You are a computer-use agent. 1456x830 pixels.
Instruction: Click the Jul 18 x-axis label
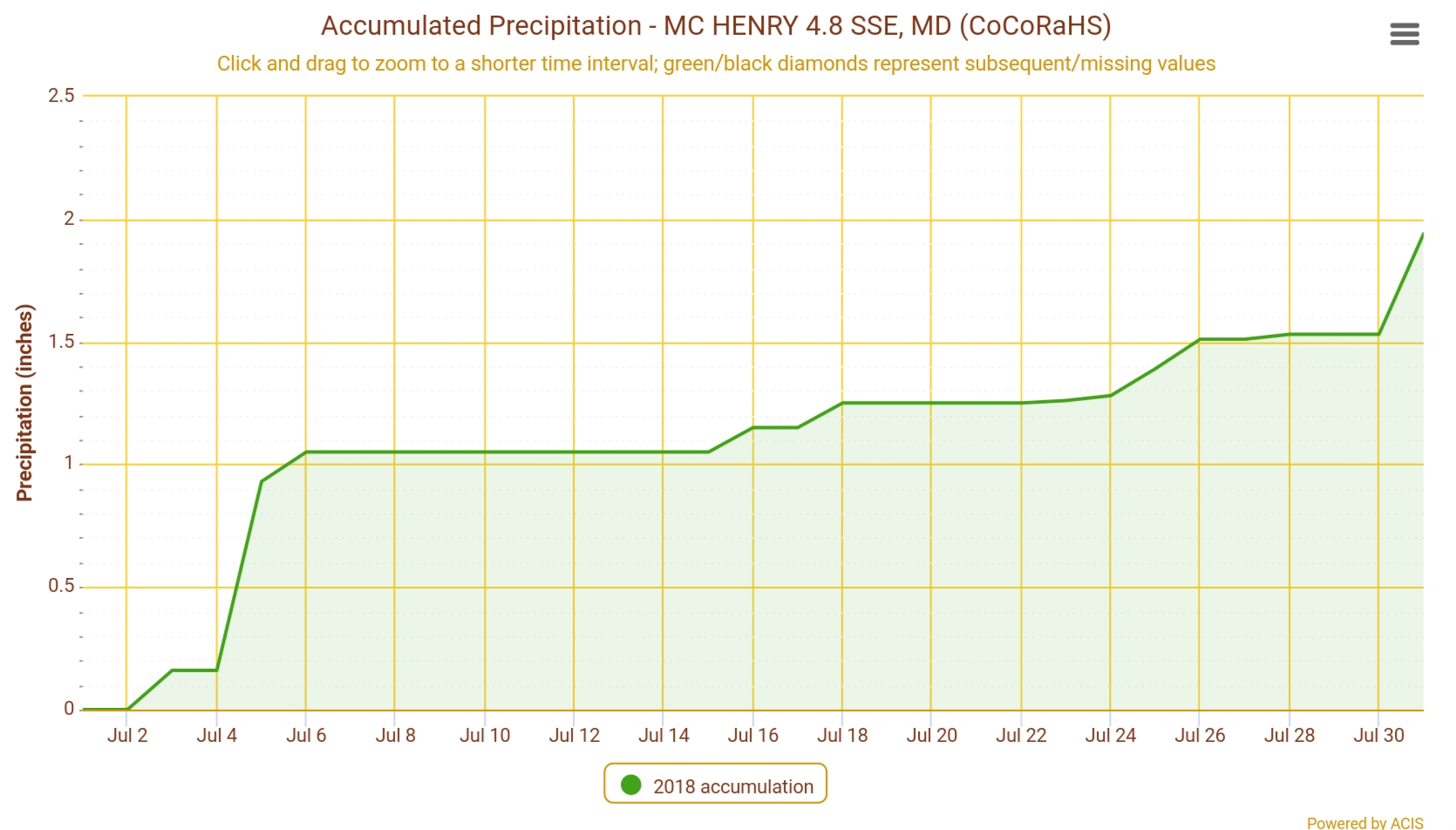pos(842,736)
